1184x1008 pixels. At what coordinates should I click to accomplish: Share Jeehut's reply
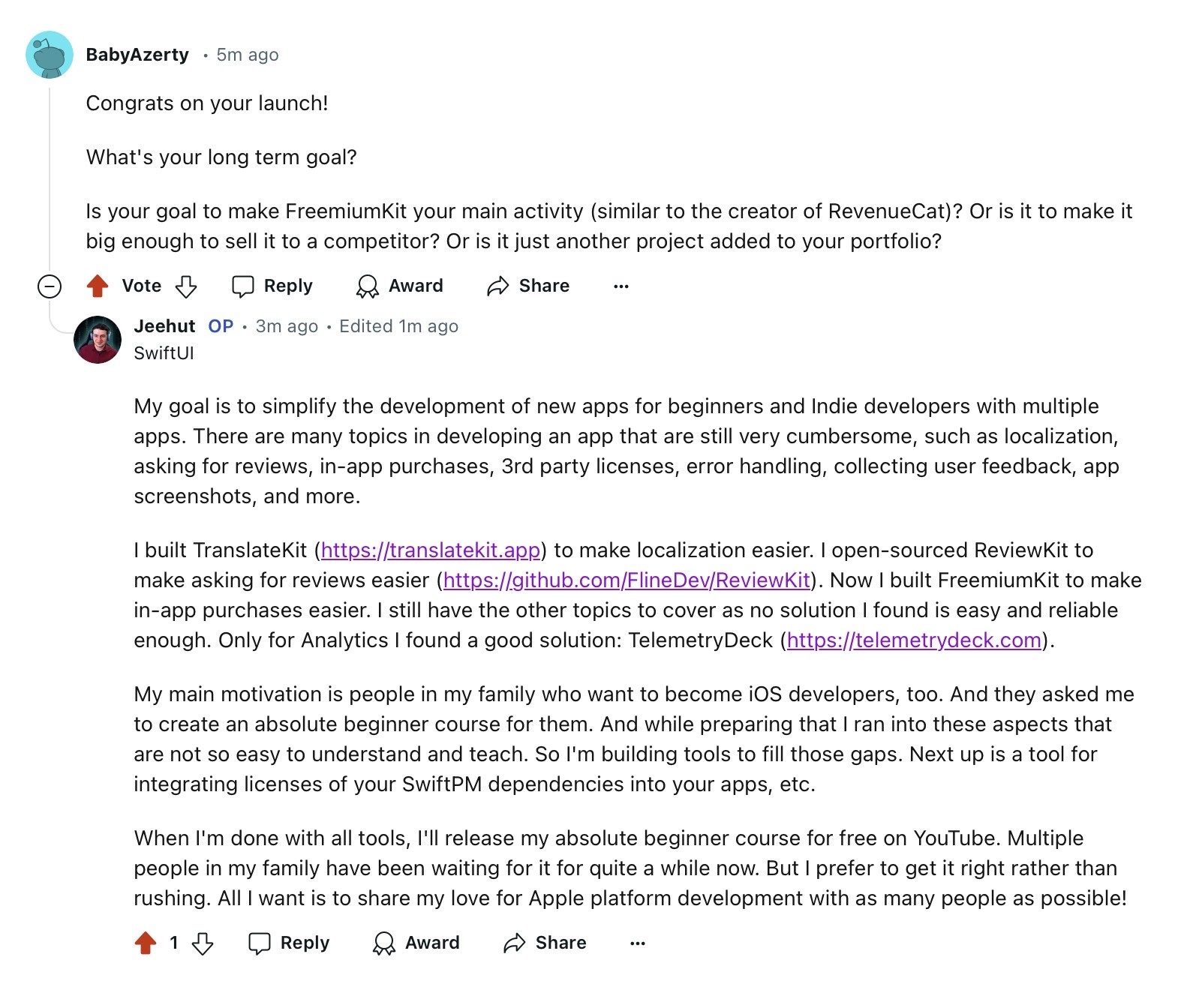(545, 943)
